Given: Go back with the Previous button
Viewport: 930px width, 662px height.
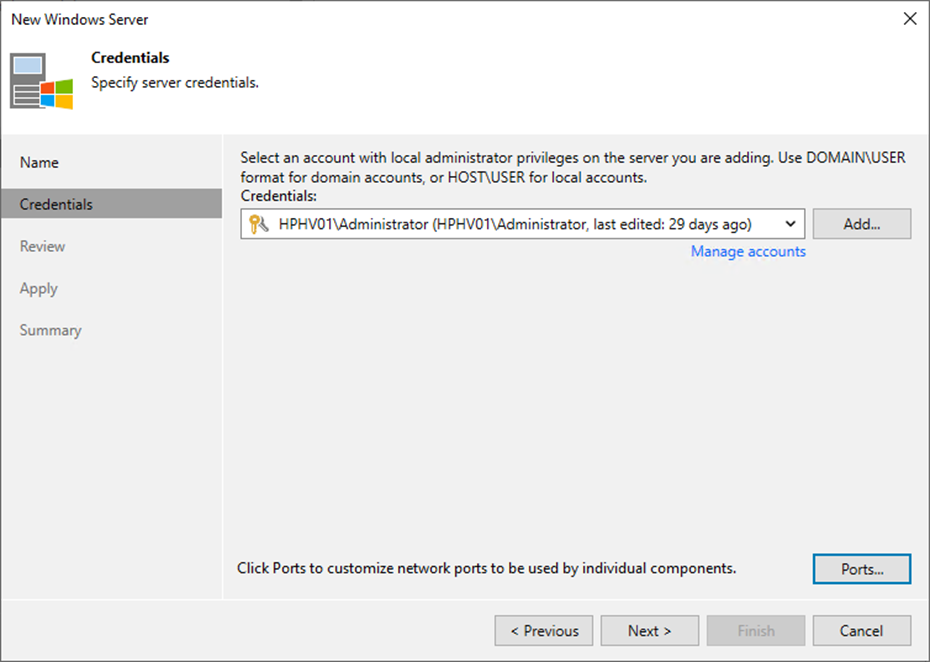Looking at the screenshot, I should [x=544, y=631].
